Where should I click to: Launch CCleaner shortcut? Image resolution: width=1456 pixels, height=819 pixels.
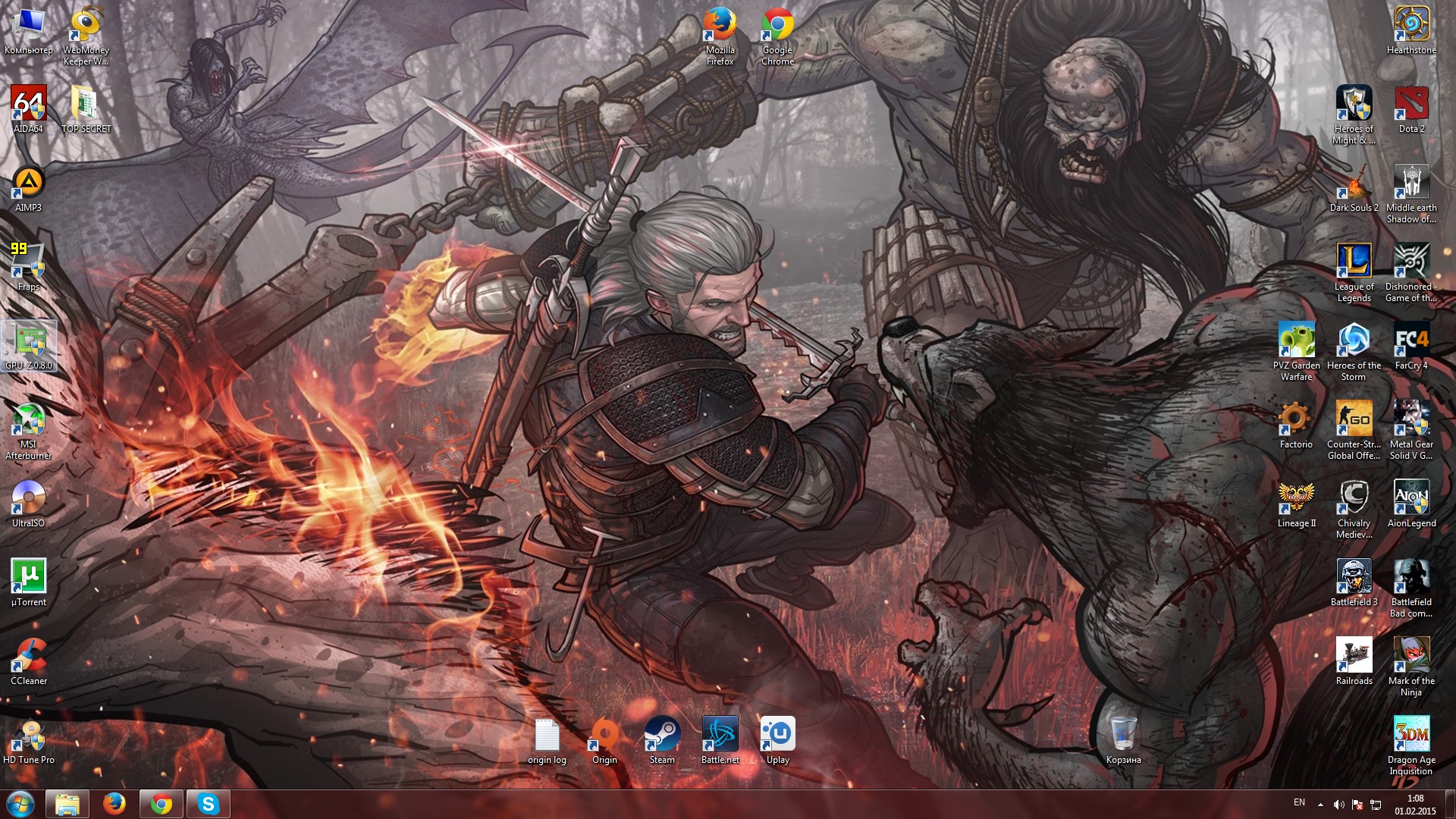click(x=29, y=662)
